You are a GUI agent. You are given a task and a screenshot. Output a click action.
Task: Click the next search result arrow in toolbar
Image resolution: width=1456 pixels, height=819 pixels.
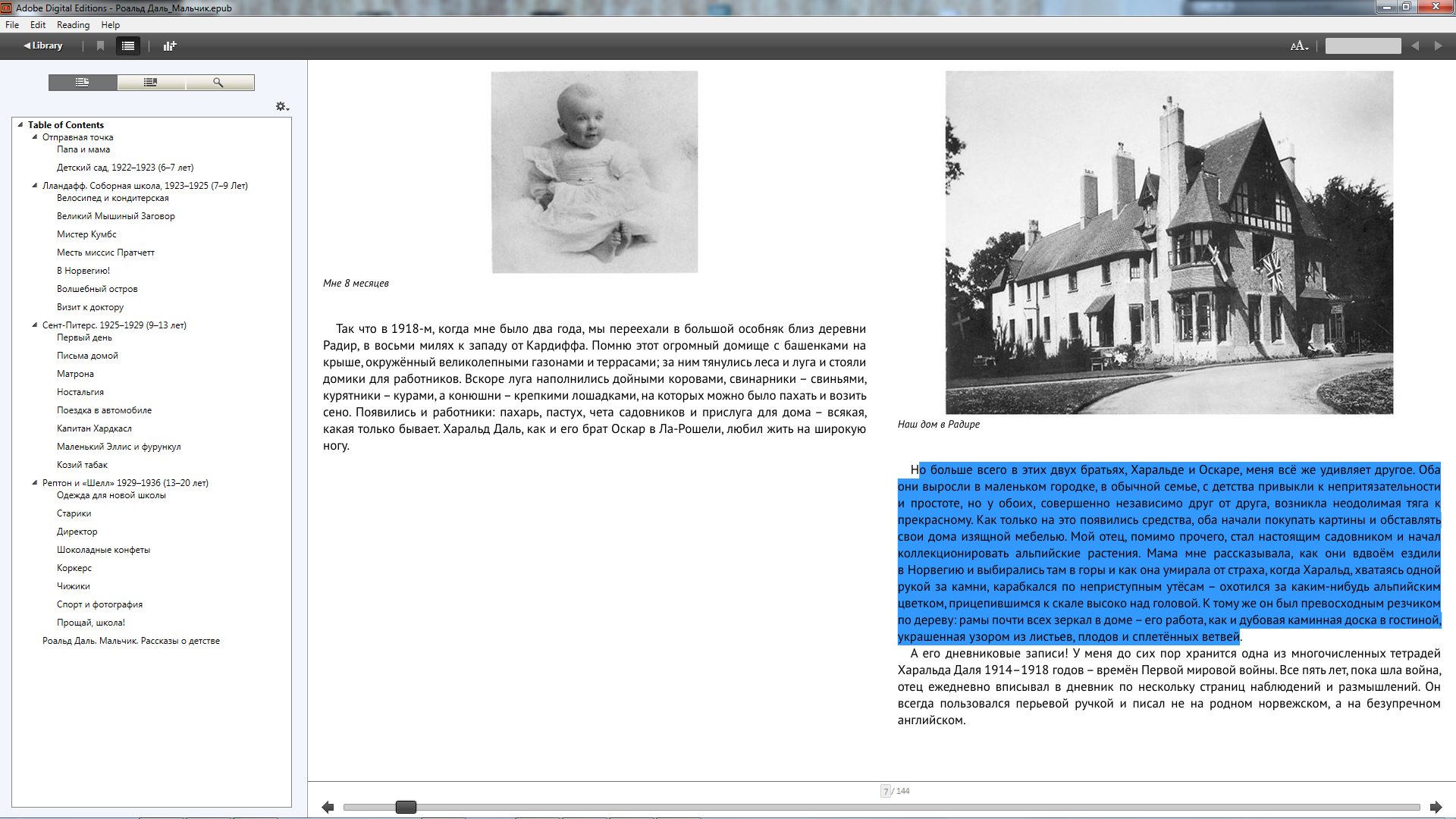tap(1438, 46)
